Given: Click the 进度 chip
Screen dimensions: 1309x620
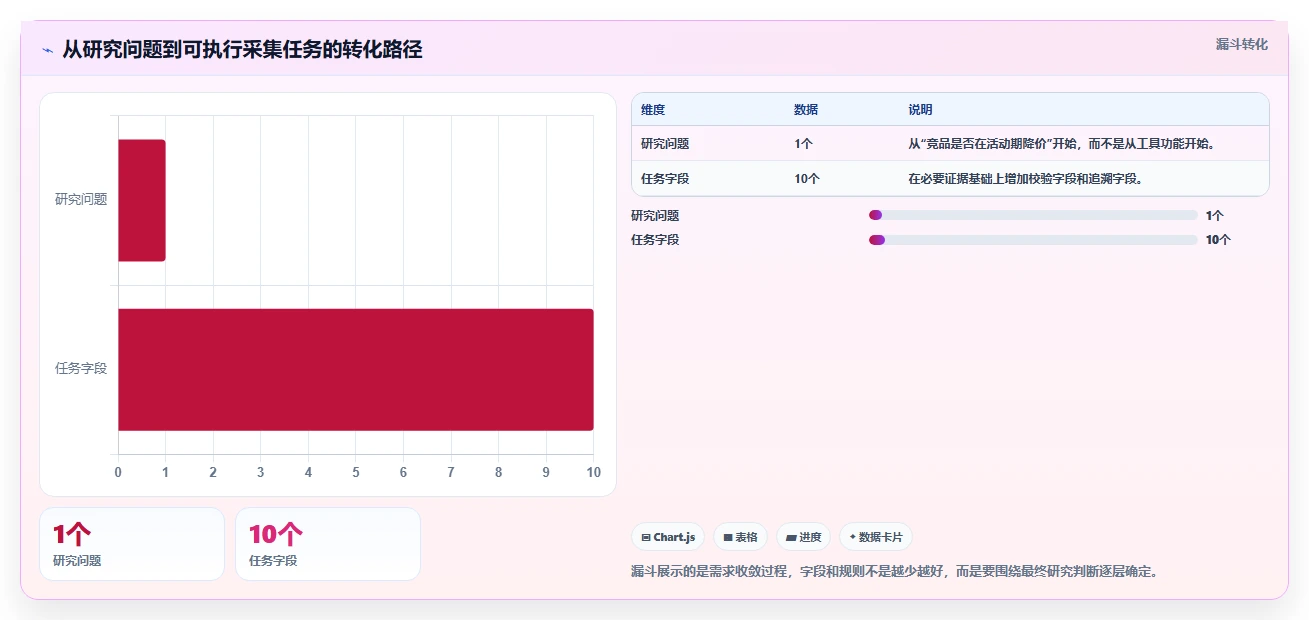Looking at the screenshot, I should click(803, 537).
